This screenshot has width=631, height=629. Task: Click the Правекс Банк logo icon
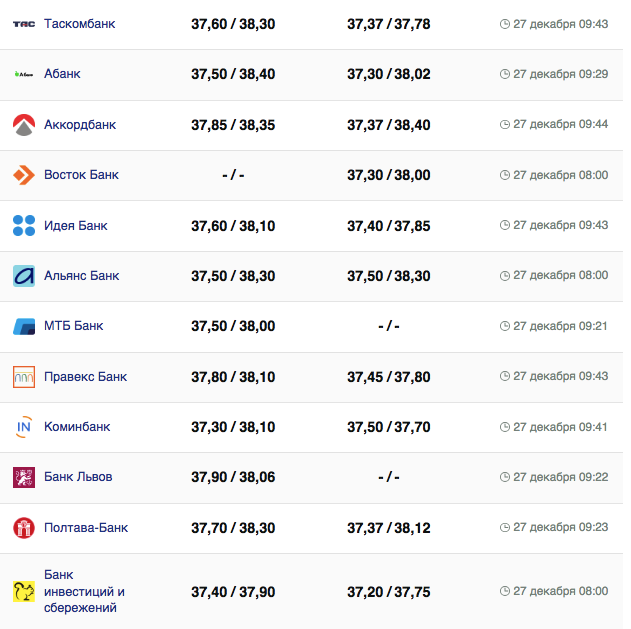pos(24,377)
